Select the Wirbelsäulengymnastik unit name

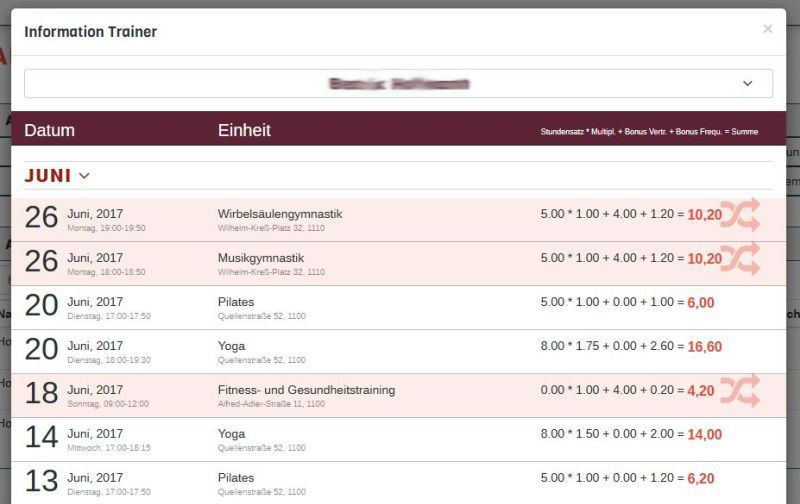tap(280, 214)
